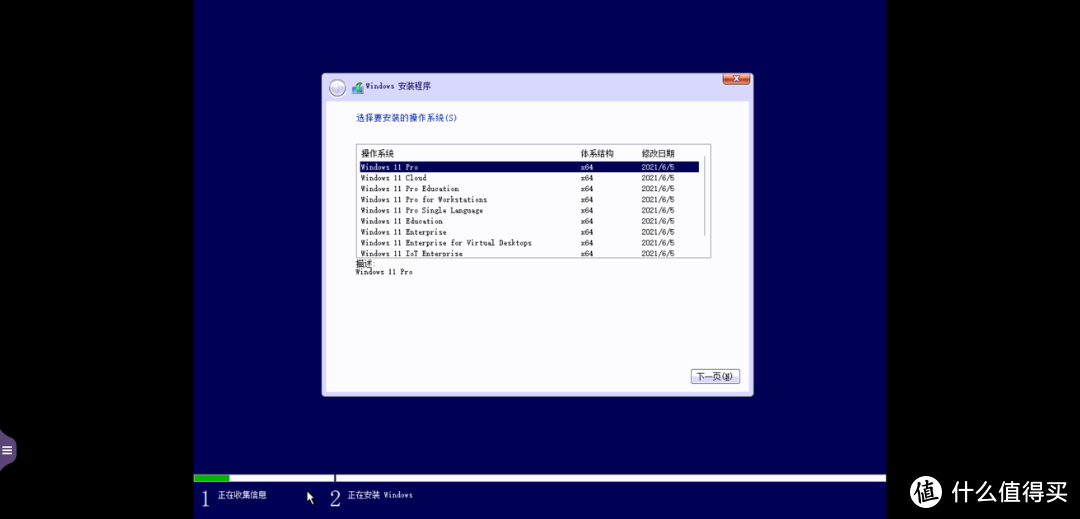1080x519 pixels.
Task: Open the purple floating hamburger menu
Action: click(x=8, y=451)
